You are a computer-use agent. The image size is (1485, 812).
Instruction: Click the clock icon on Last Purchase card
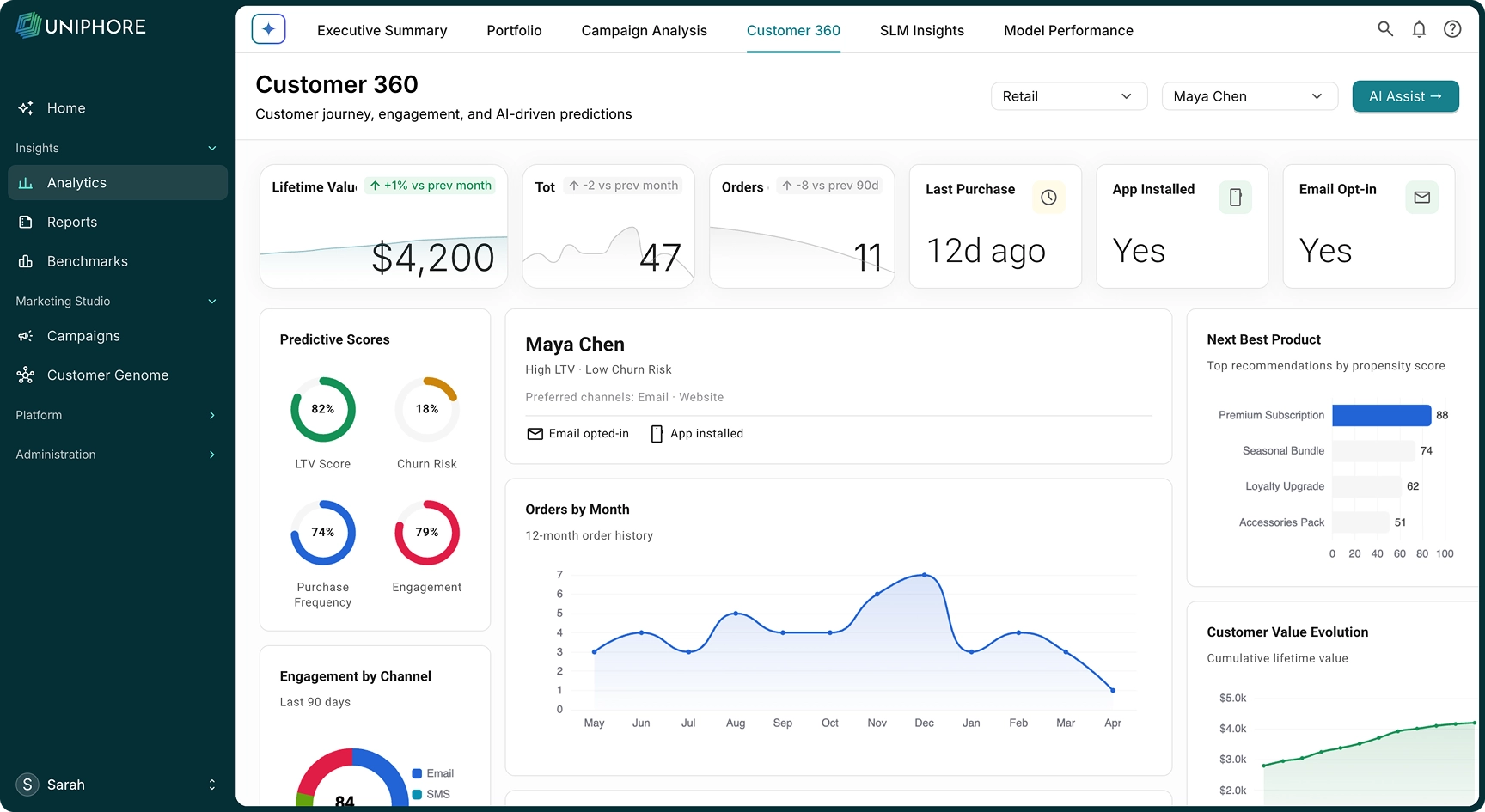(1048, 198)
